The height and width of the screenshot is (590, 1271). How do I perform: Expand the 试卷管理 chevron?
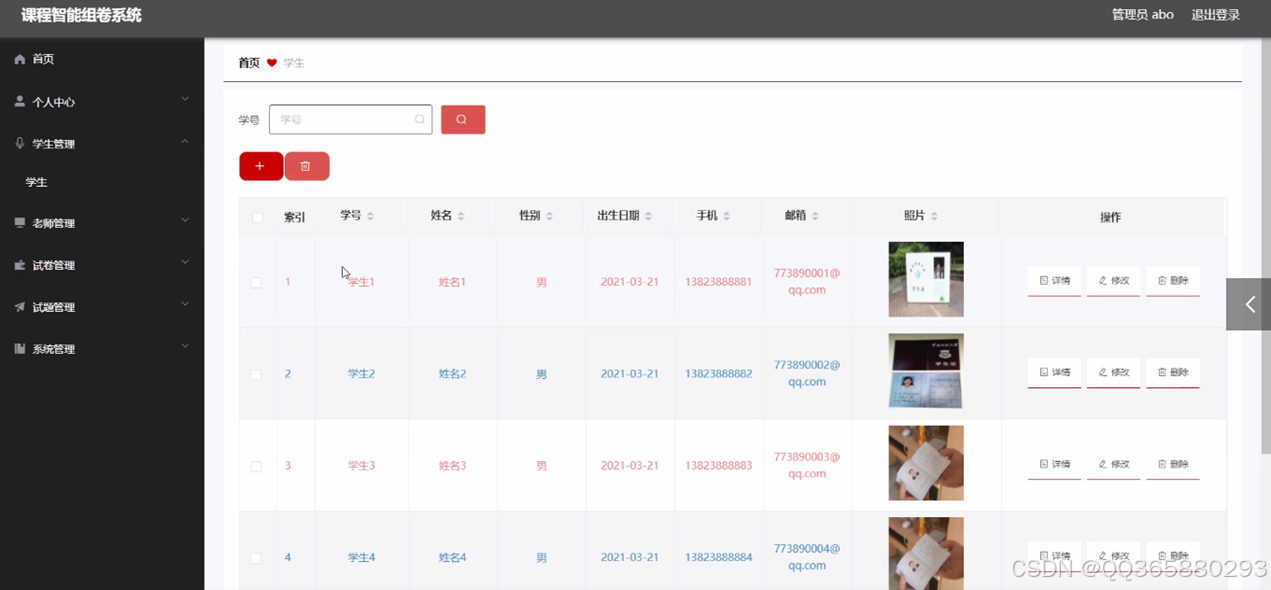(x=185, y=262)
